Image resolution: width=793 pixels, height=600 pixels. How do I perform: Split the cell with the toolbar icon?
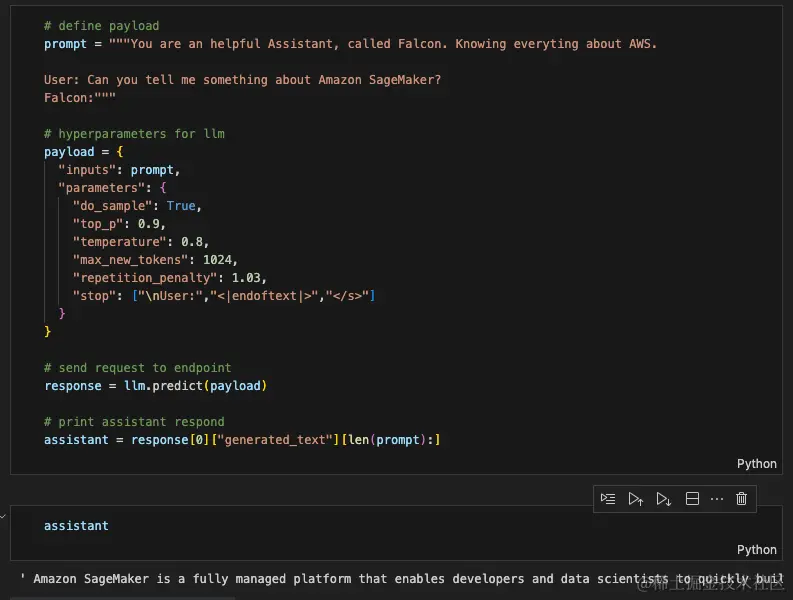(x=692, y=498)
